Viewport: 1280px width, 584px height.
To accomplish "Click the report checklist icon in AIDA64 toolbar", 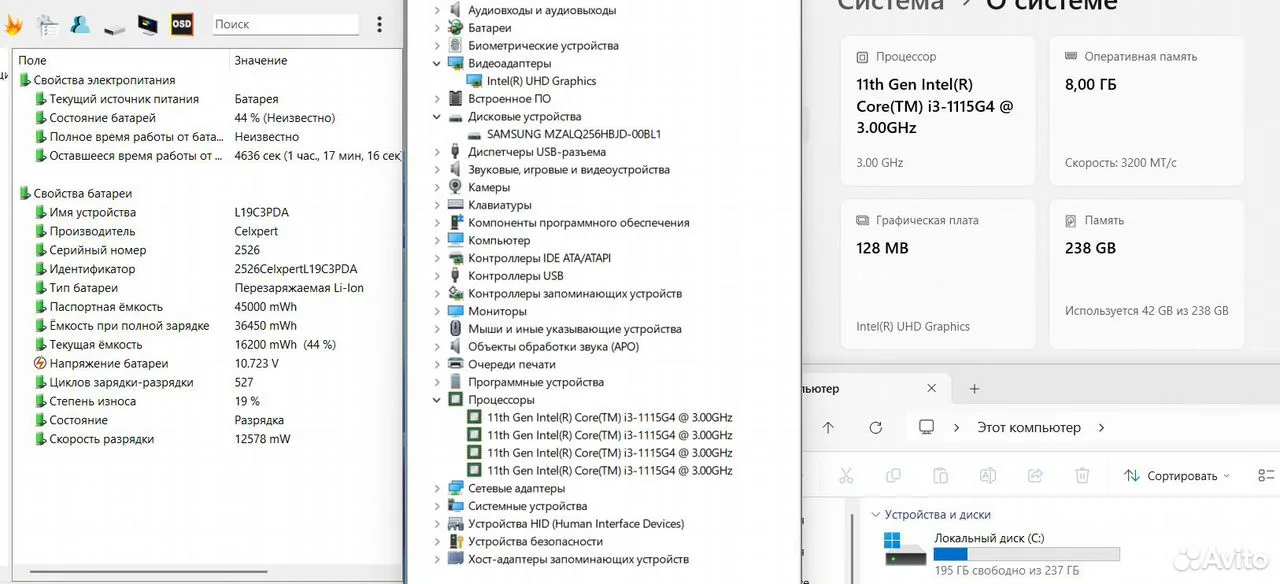I will [47, 25].
